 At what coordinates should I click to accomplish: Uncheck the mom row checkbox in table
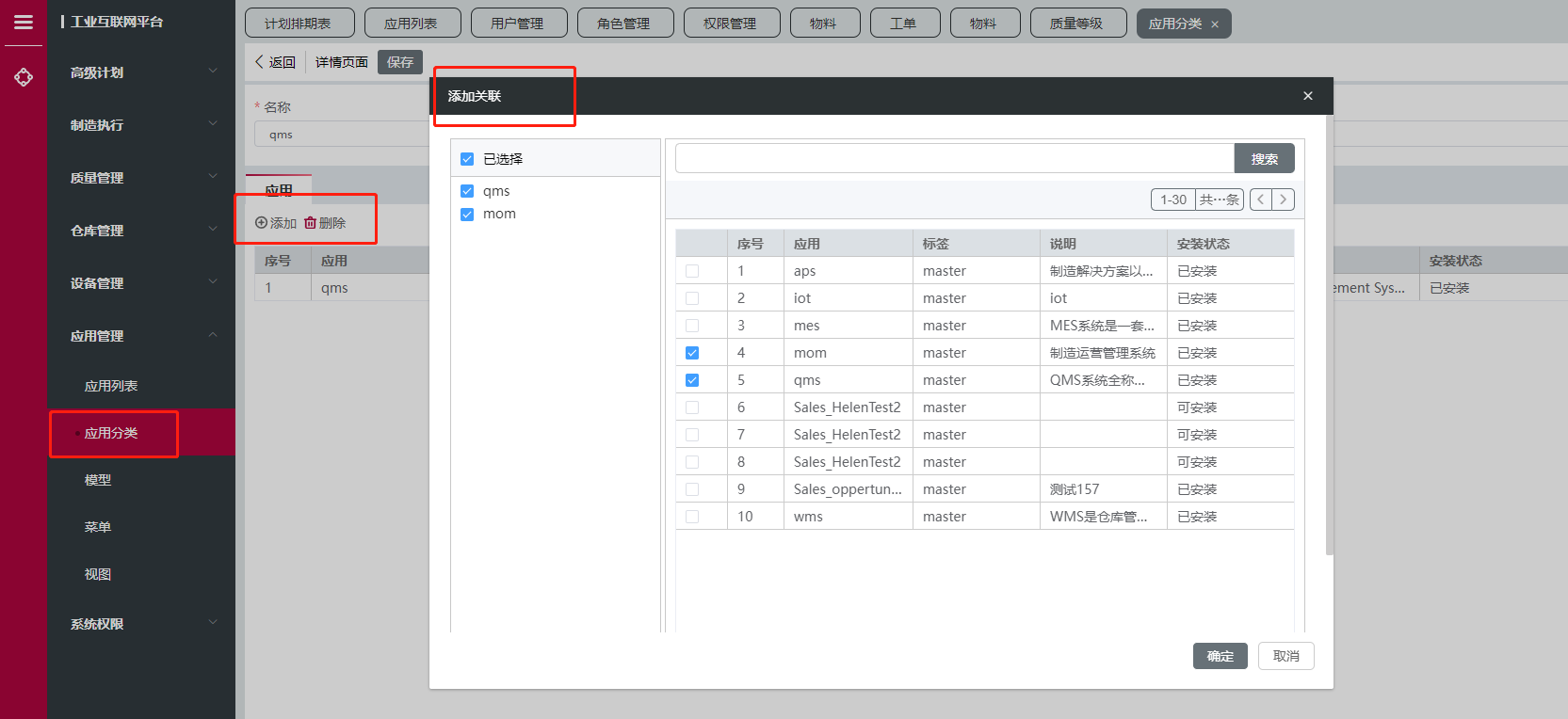point(692,353)
